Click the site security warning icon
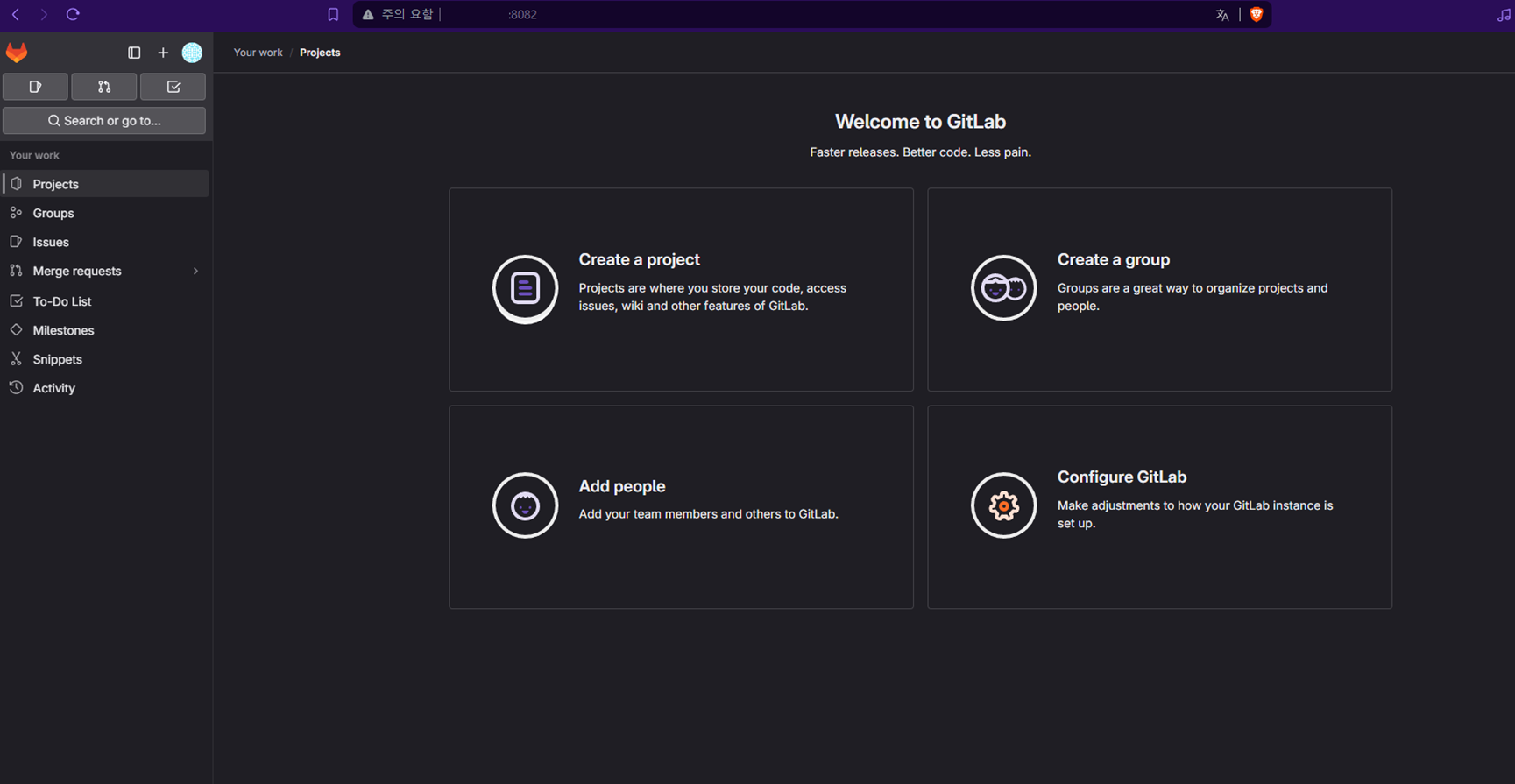 (x=368, y=14)
